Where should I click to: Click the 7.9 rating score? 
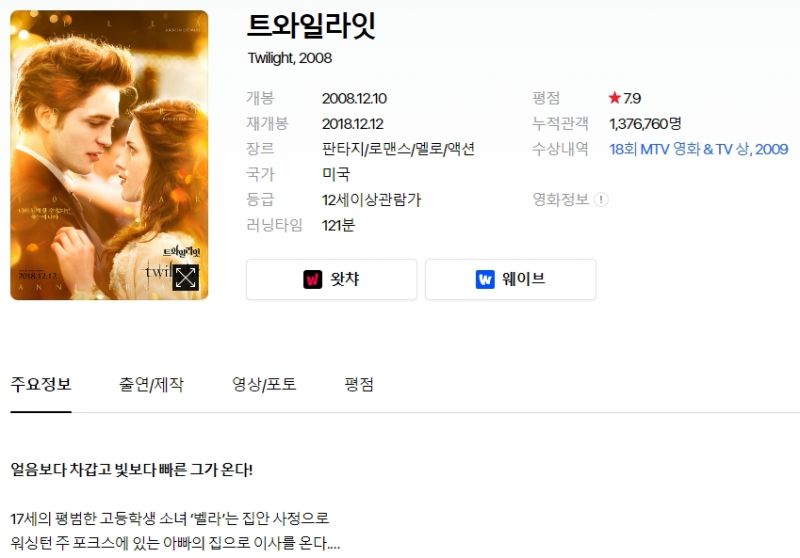pos(632,98)
